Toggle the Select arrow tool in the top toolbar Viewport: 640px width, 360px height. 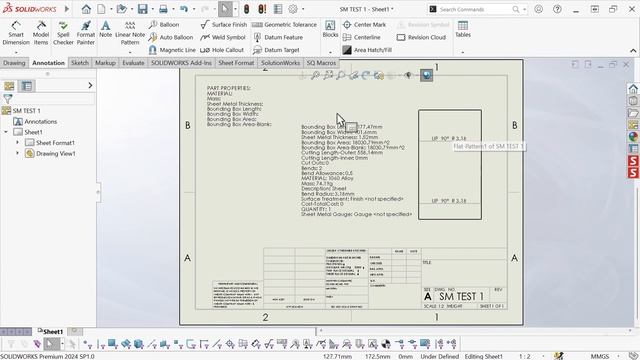tap(225, 9)
